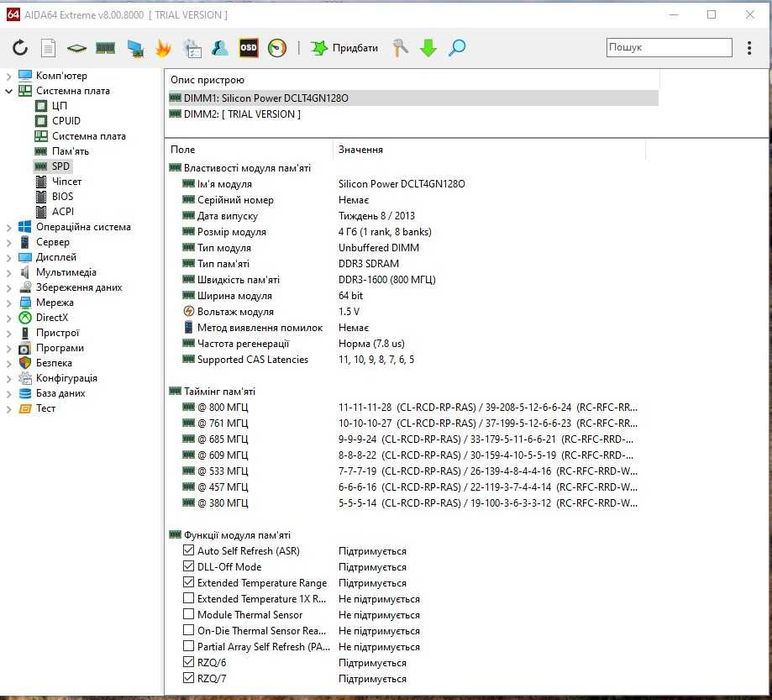Toggle Auto Self Refresh (ASR) checkbox
Viewport: 772px width, 700px height.
click(x=188, y=550)
